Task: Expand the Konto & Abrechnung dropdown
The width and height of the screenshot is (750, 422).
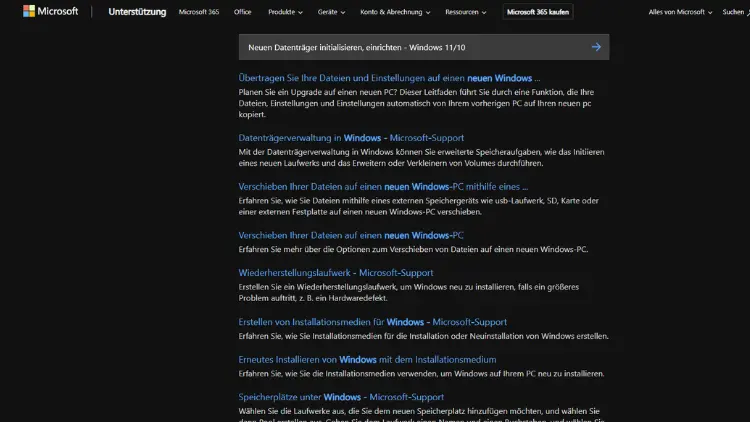Action: (x=395, y=12)
